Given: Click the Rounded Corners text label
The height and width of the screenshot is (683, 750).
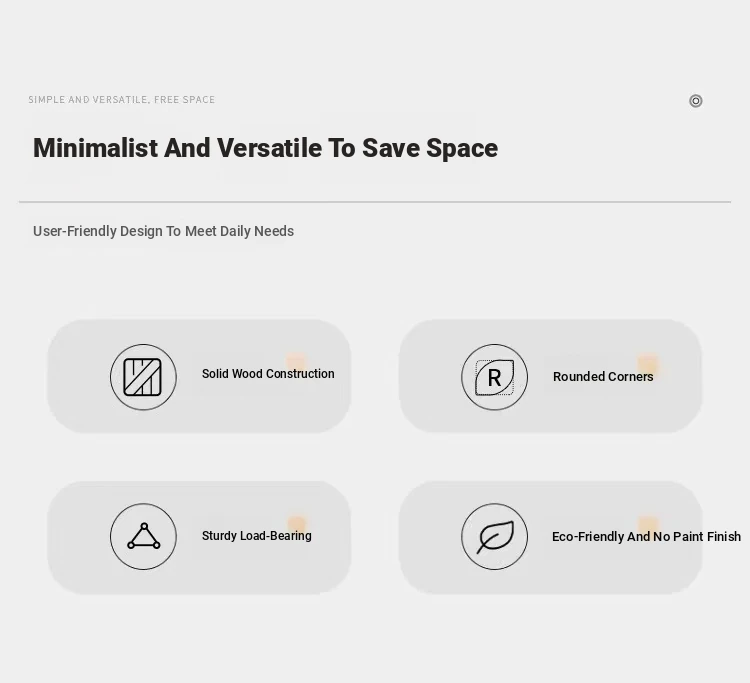Looking at the screenshot, I should (603, 377).
